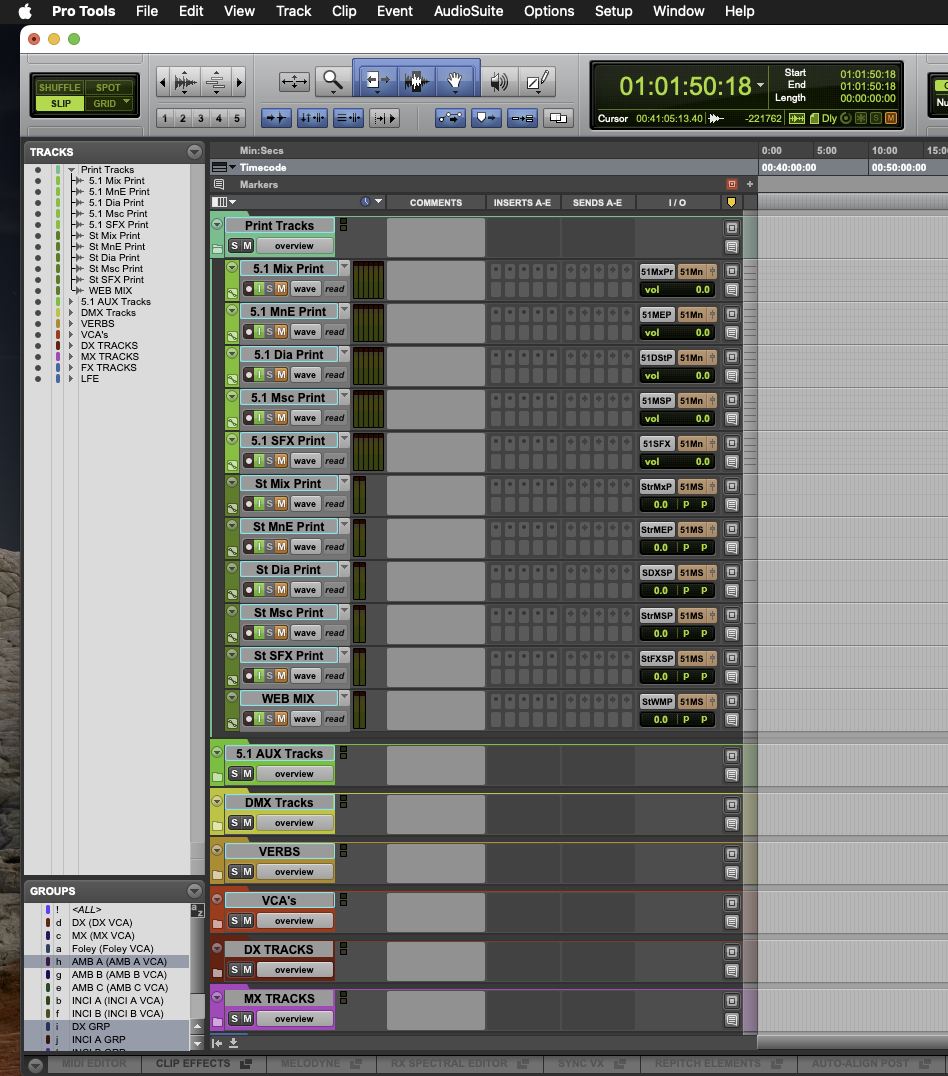Click the DMX Tracks overview button
The width and height of the screenshot is (948, 1076).
[294, 823]
